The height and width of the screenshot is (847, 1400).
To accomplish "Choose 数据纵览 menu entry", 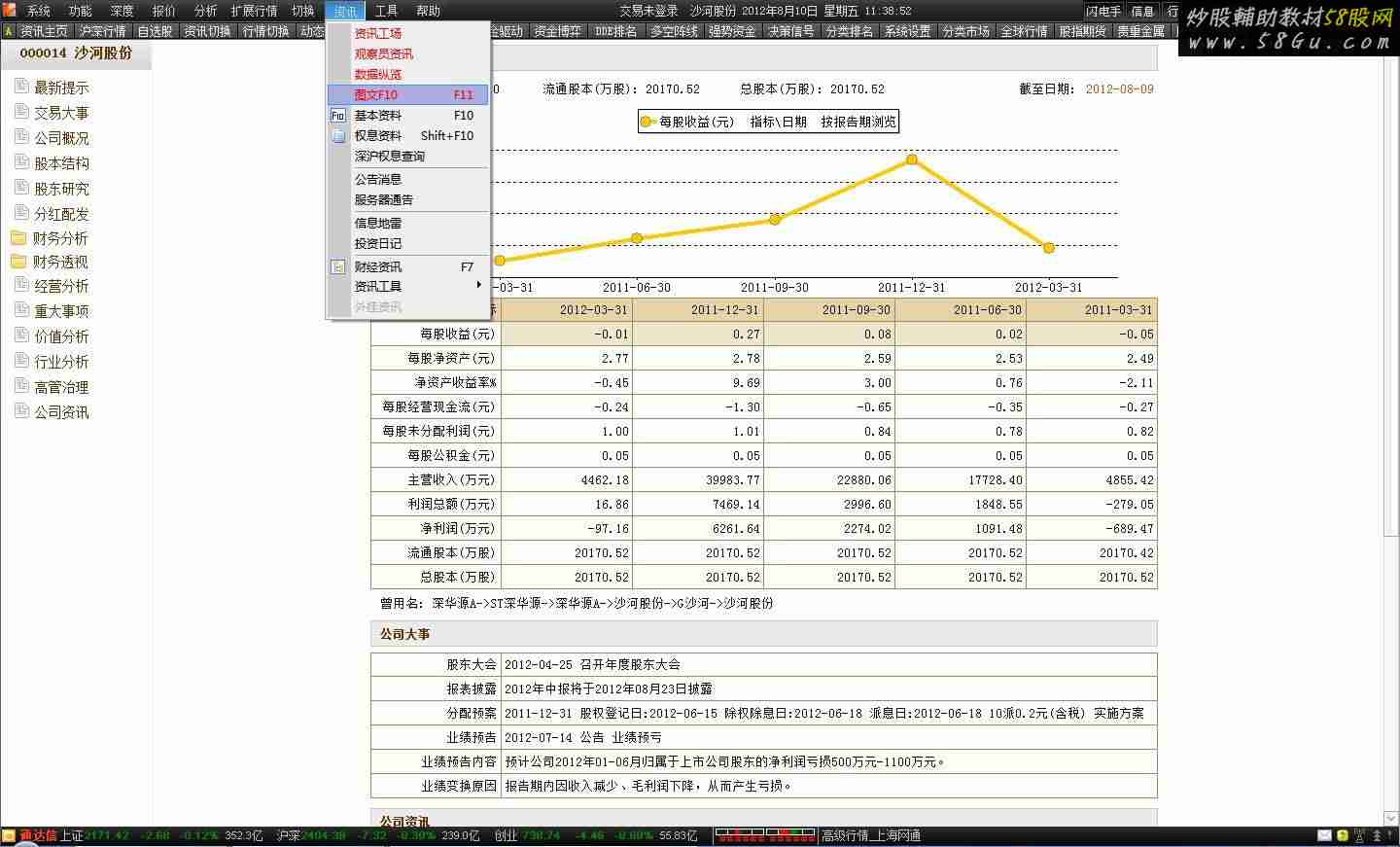I will (407, 74).
